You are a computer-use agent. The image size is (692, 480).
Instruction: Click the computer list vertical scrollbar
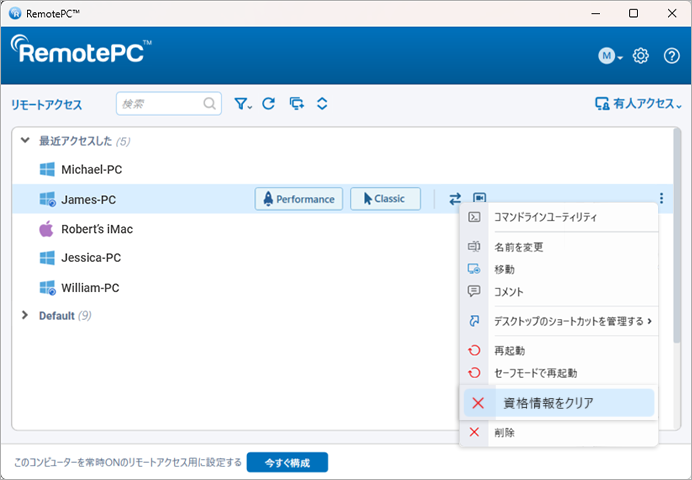coord(677,236)
